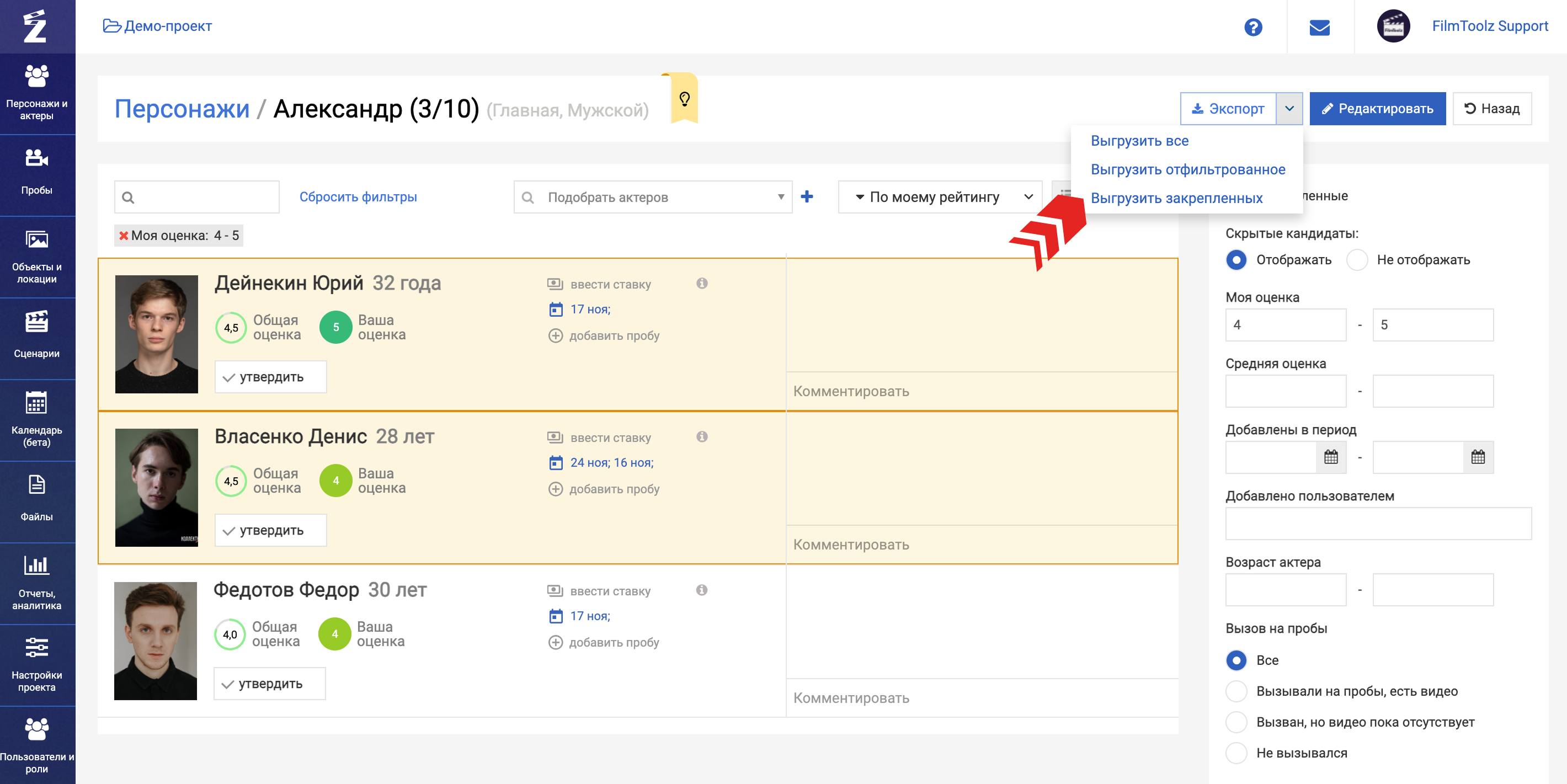
Task: Select Не вызывался radio option
Action: [1235, 753]
